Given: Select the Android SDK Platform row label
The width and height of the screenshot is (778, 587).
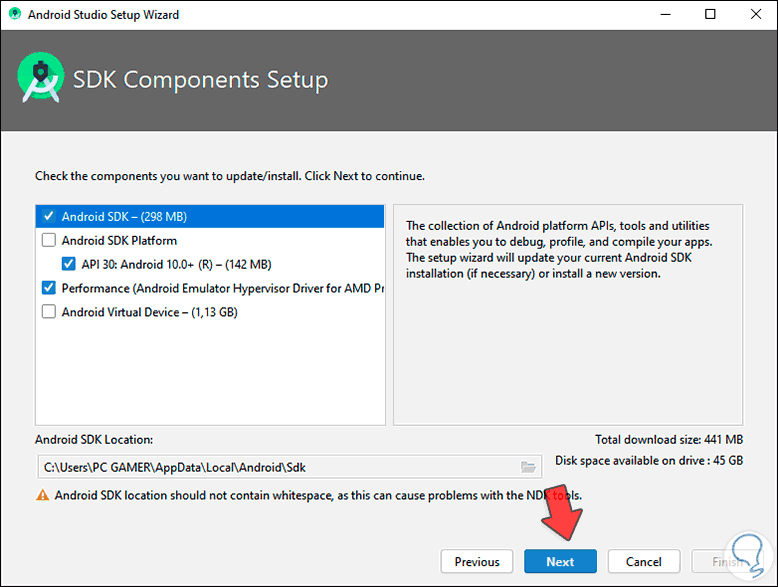Looking at the screenshot, I should coord(119,240).
